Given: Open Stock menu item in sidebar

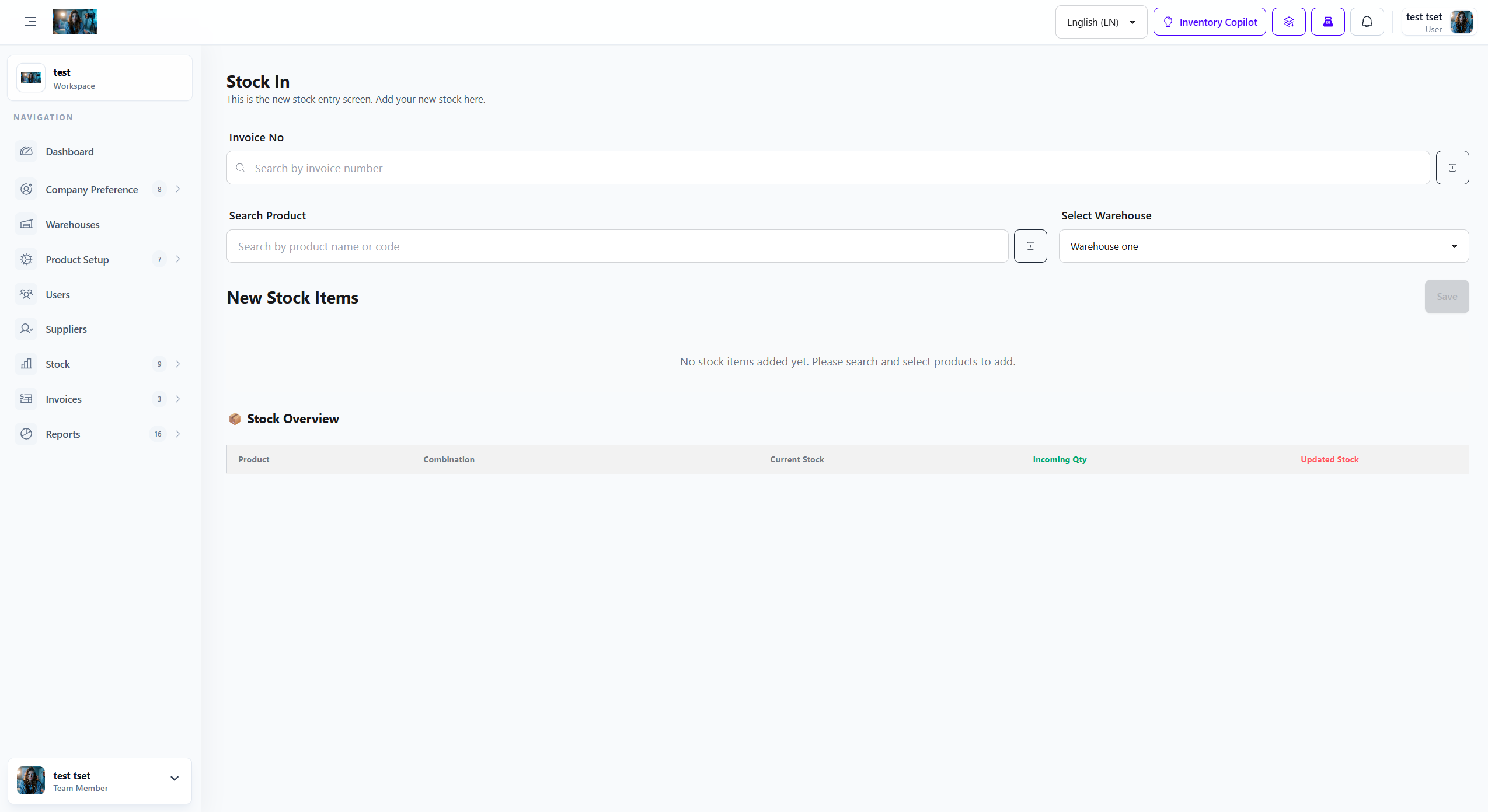Looking at the screenshot, I should 100,364.
